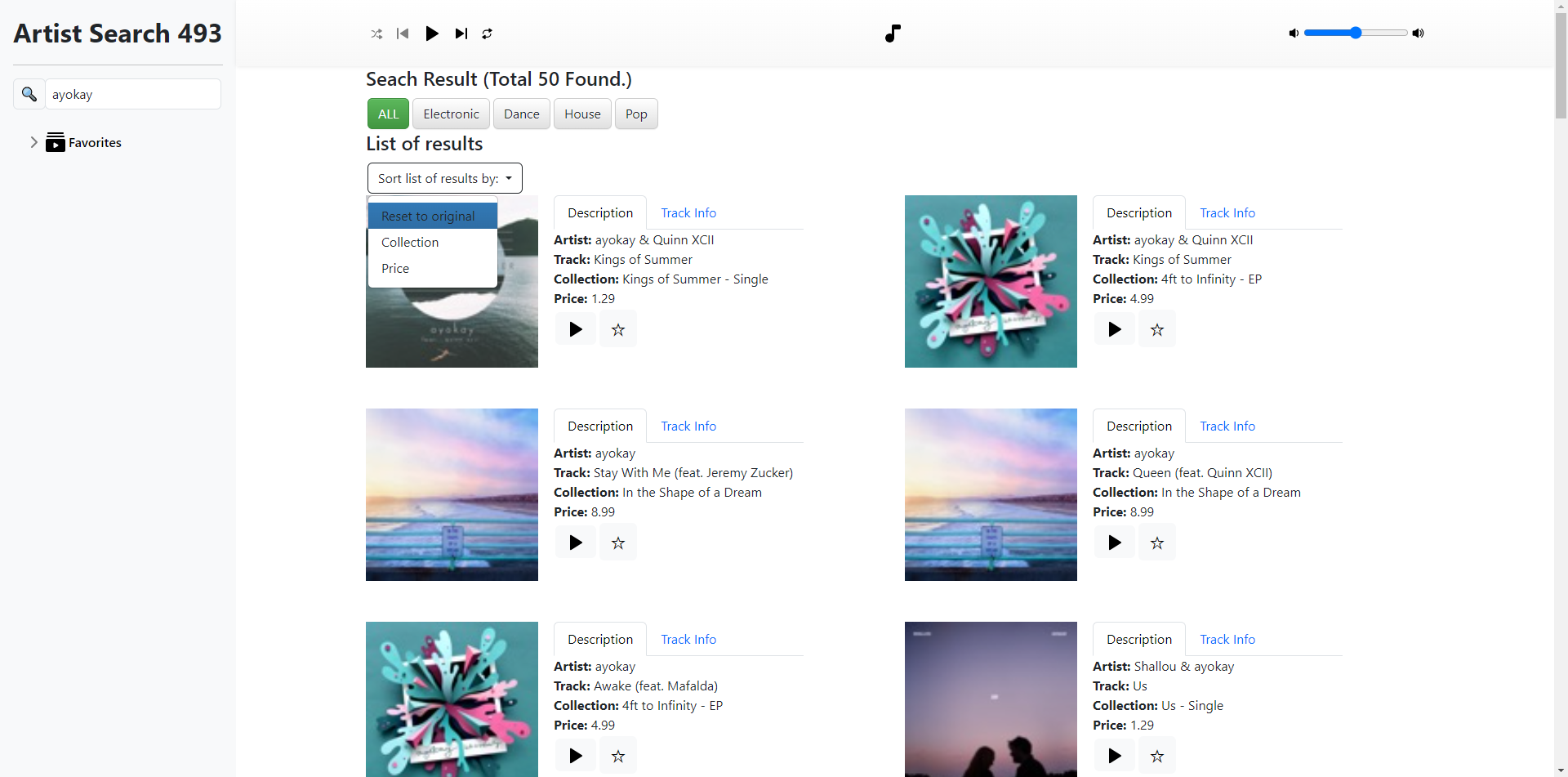Start playback with top play button

click(x=432, y=33)
